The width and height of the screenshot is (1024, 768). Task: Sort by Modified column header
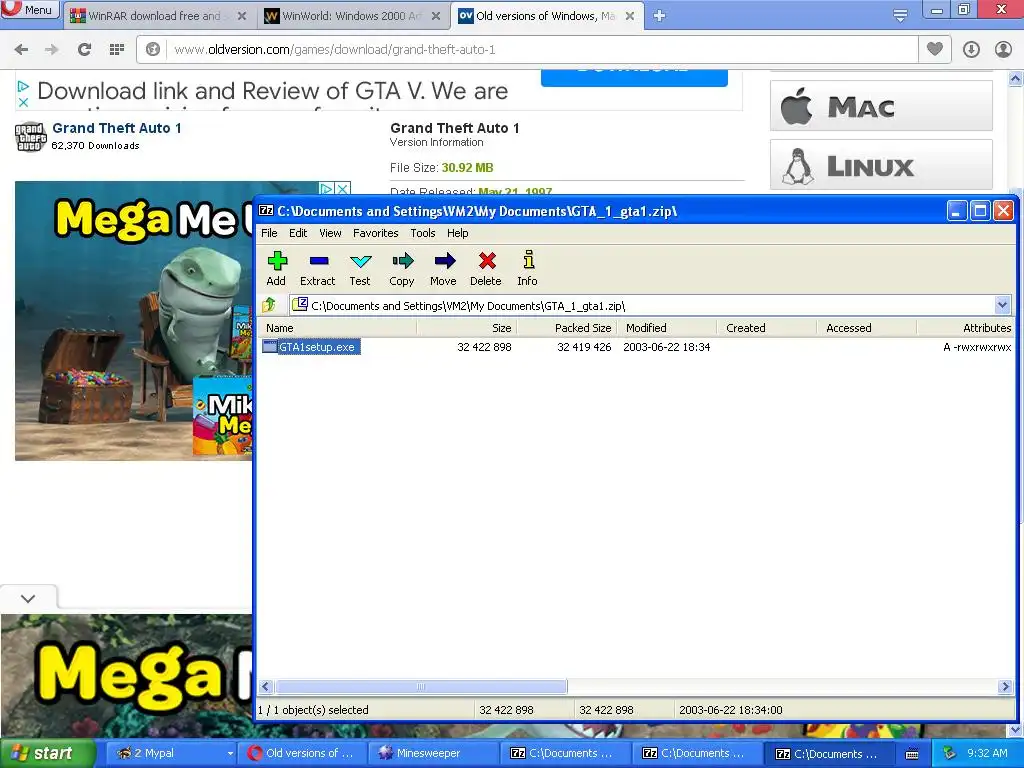(x=666, y=328)
